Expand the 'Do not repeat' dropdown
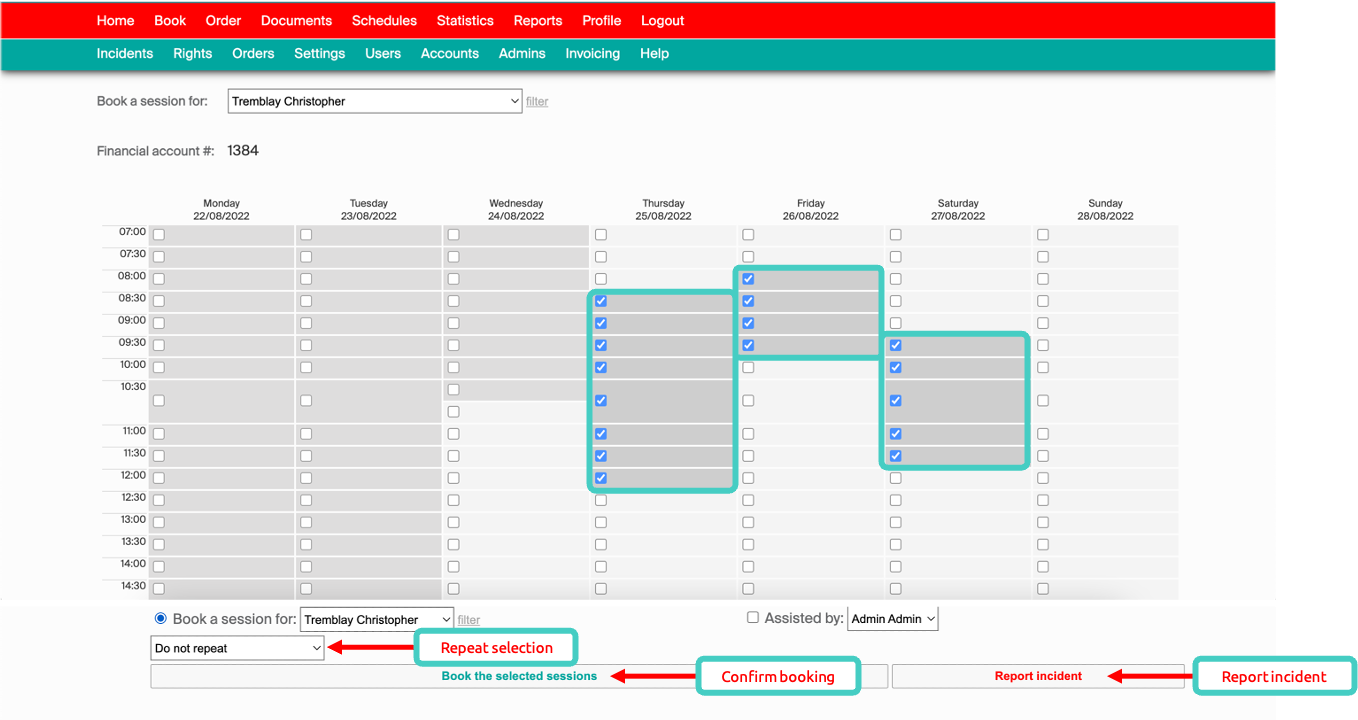Viewport: 1358px width, 720px height. click(238, 648)
